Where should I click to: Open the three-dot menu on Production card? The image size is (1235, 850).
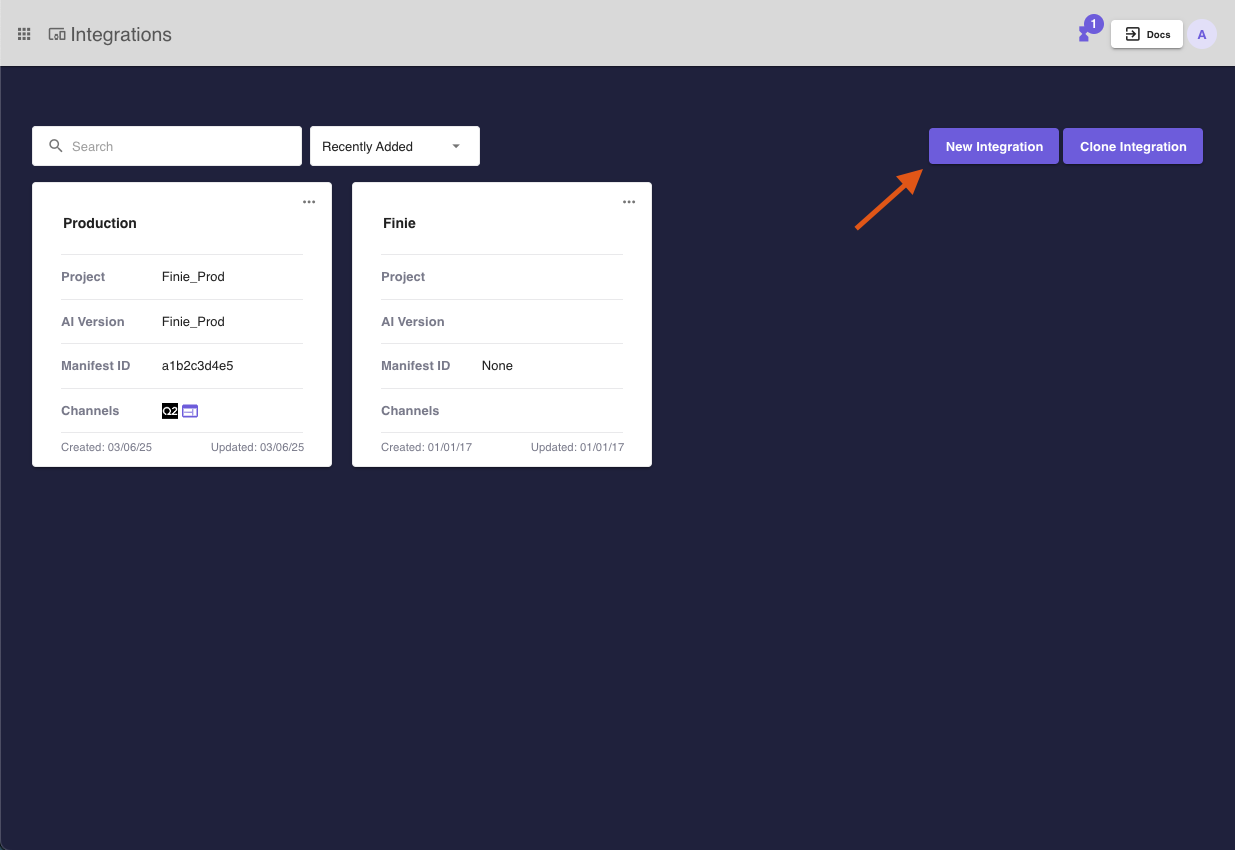(x=309, y=202)
